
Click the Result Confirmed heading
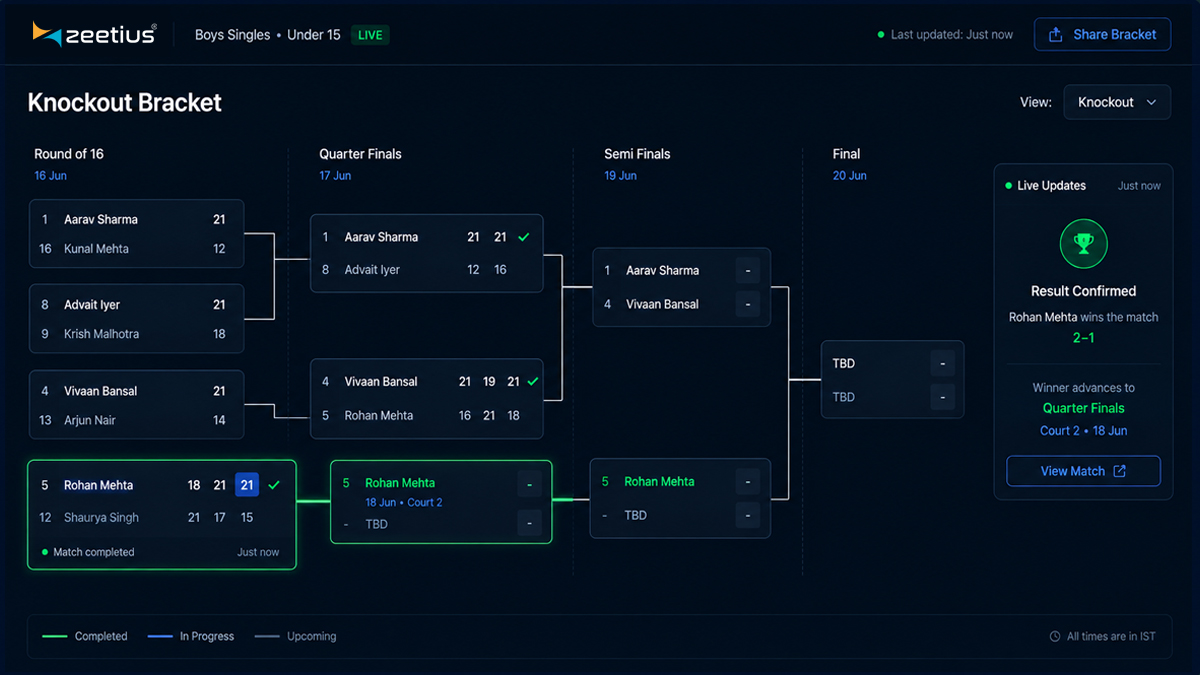pos(1083,291)
